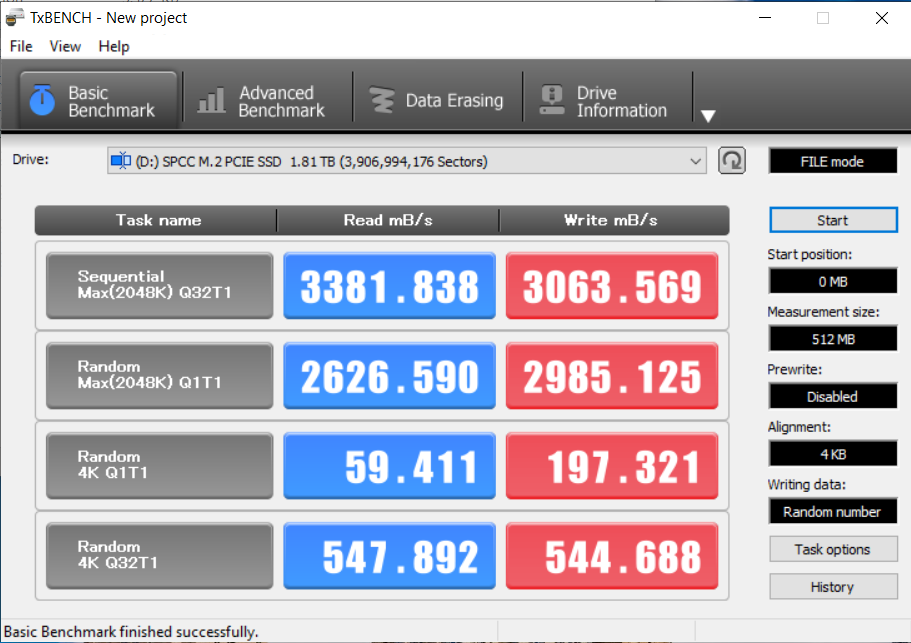The image size is (911, 643).
Task: Click the Writing data Random number field
Action: pos(832,512)
